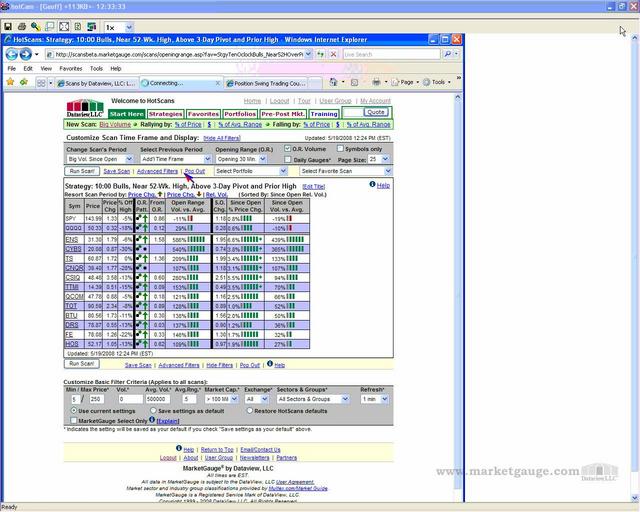Open the Portfolios tab
640x512 pixels.
click(x=240, y=114)
